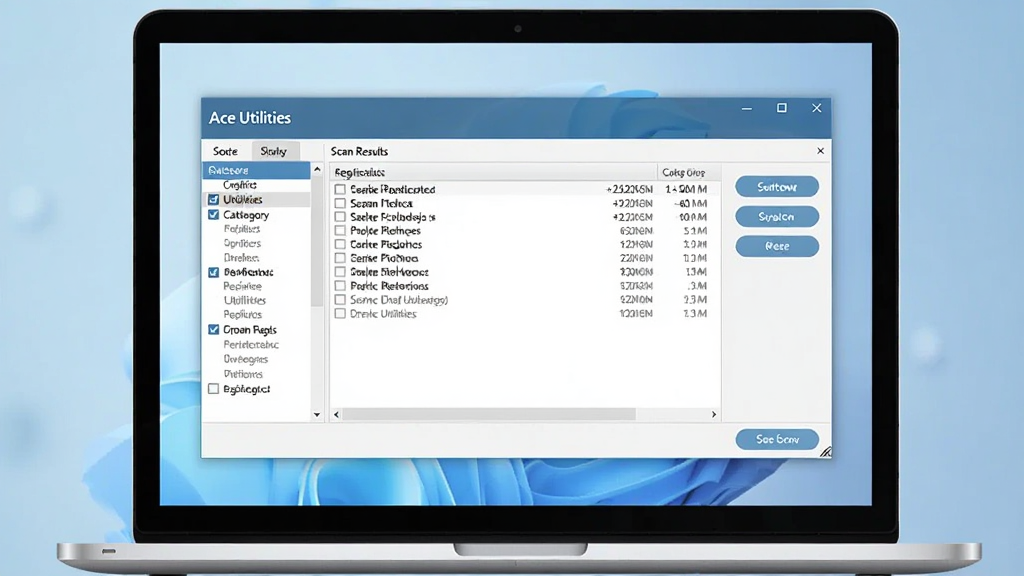Open the "Dwoegnes" item under Croan Repts
Image resolution: width=1024 pixels, height=576 pixels.
point(246,359)
